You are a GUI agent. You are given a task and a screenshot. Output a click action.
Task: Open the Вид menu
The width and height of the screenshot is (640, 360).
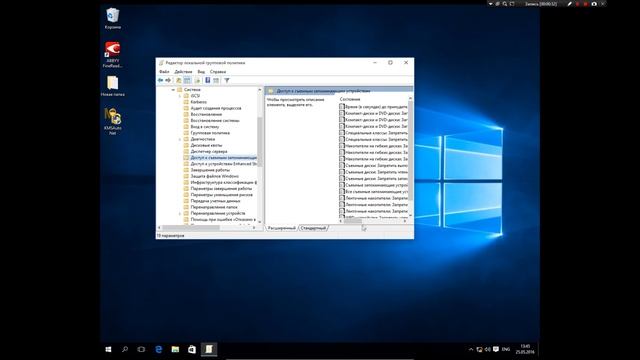pos(201,71)
